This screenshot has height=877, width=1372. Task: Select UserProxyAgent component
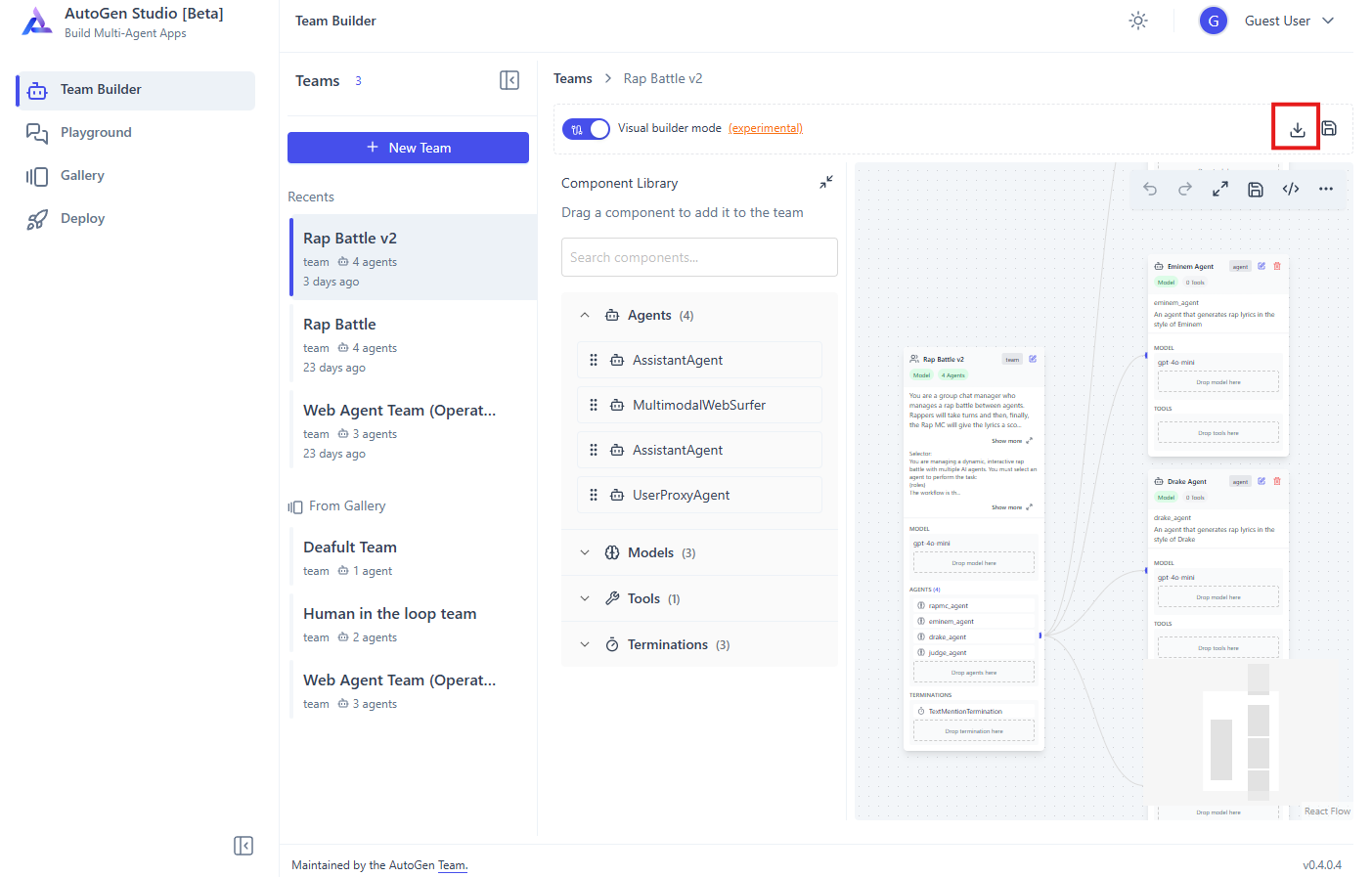click(x=699, y=495)
